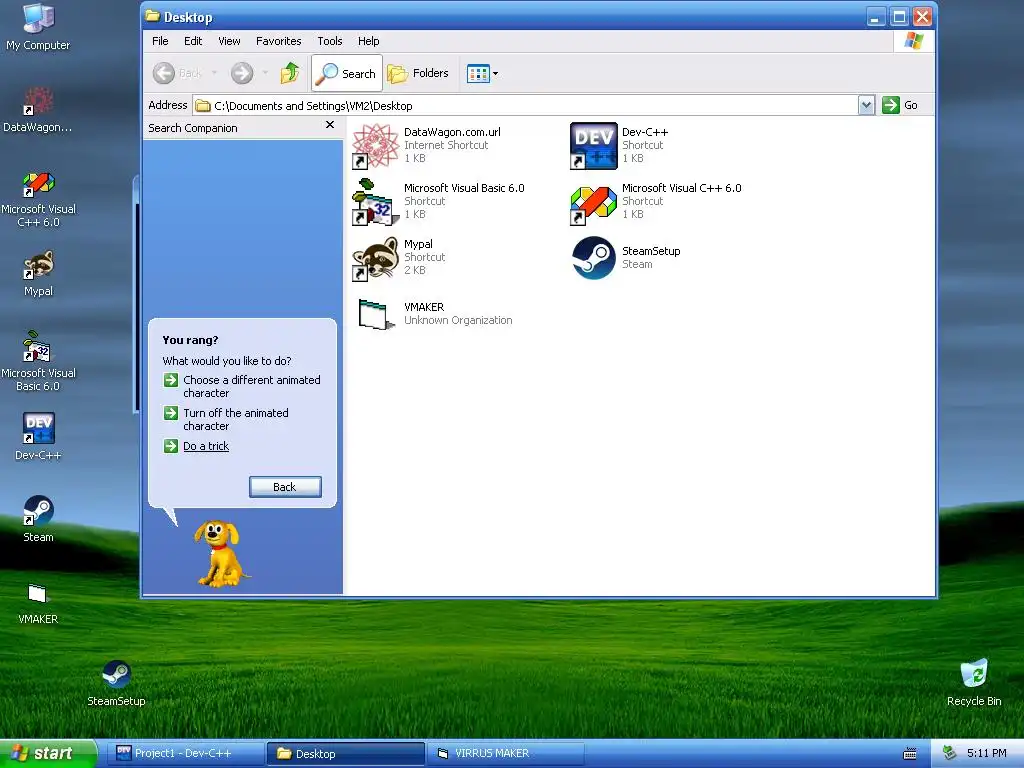Toggle the Folders pane toolbar button
This screenshot has width=1024, height=768.
pos(418,73)
